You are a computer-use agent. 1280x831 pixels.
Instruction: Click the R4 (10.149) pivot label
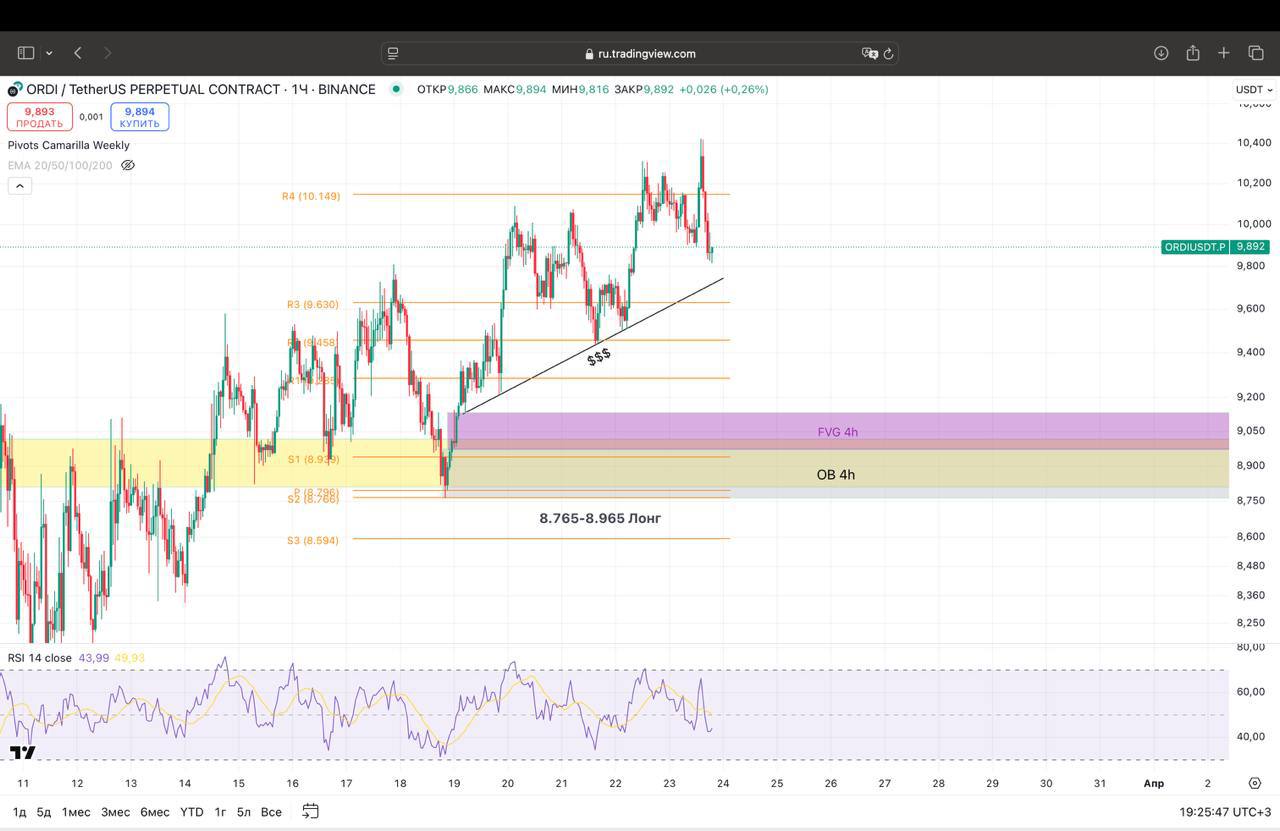(311, 196)
